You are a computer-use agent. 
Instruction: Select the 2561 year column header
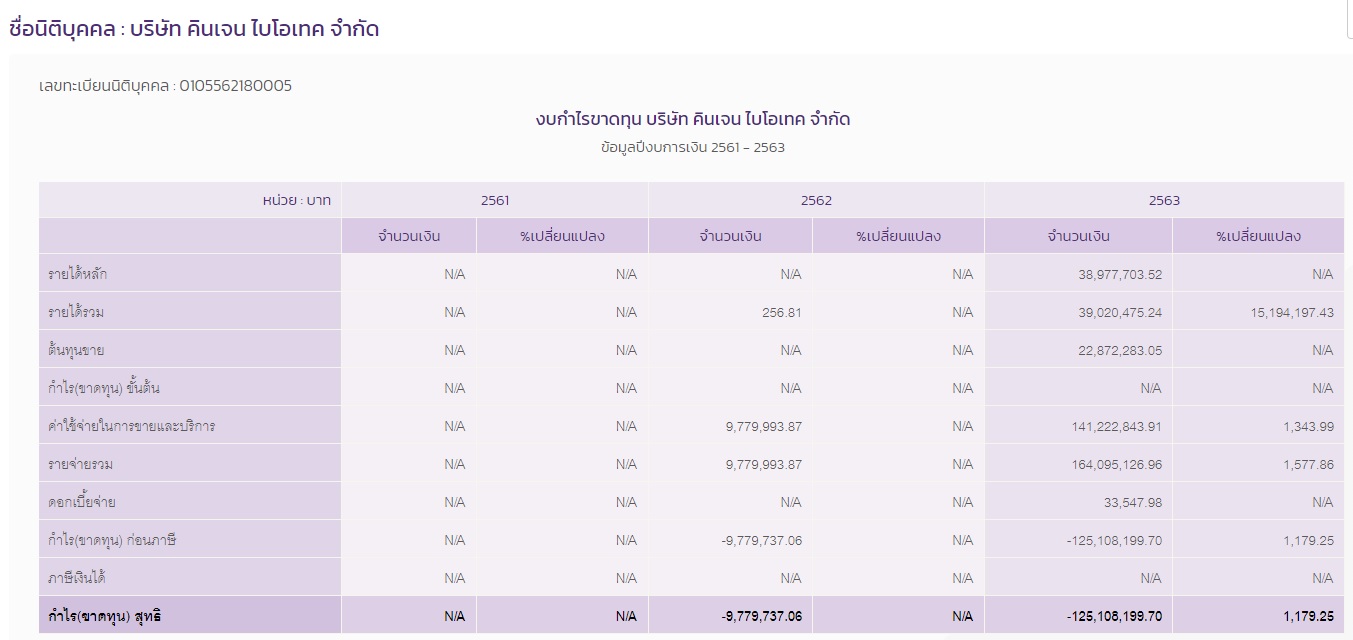click(495, 199)
